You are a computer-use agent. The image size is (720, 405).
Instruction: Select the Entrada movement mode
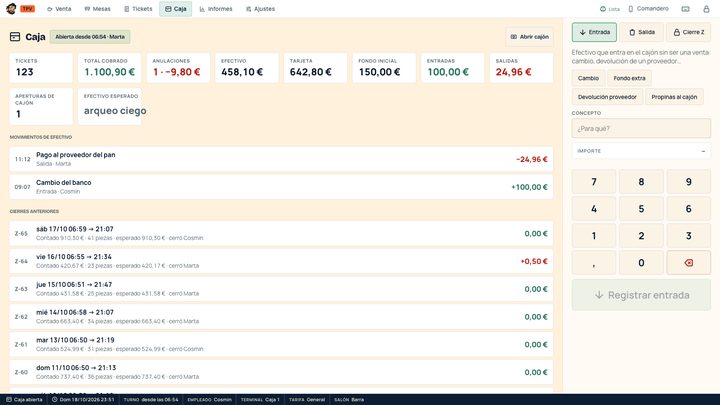click(x=594, y=32)
